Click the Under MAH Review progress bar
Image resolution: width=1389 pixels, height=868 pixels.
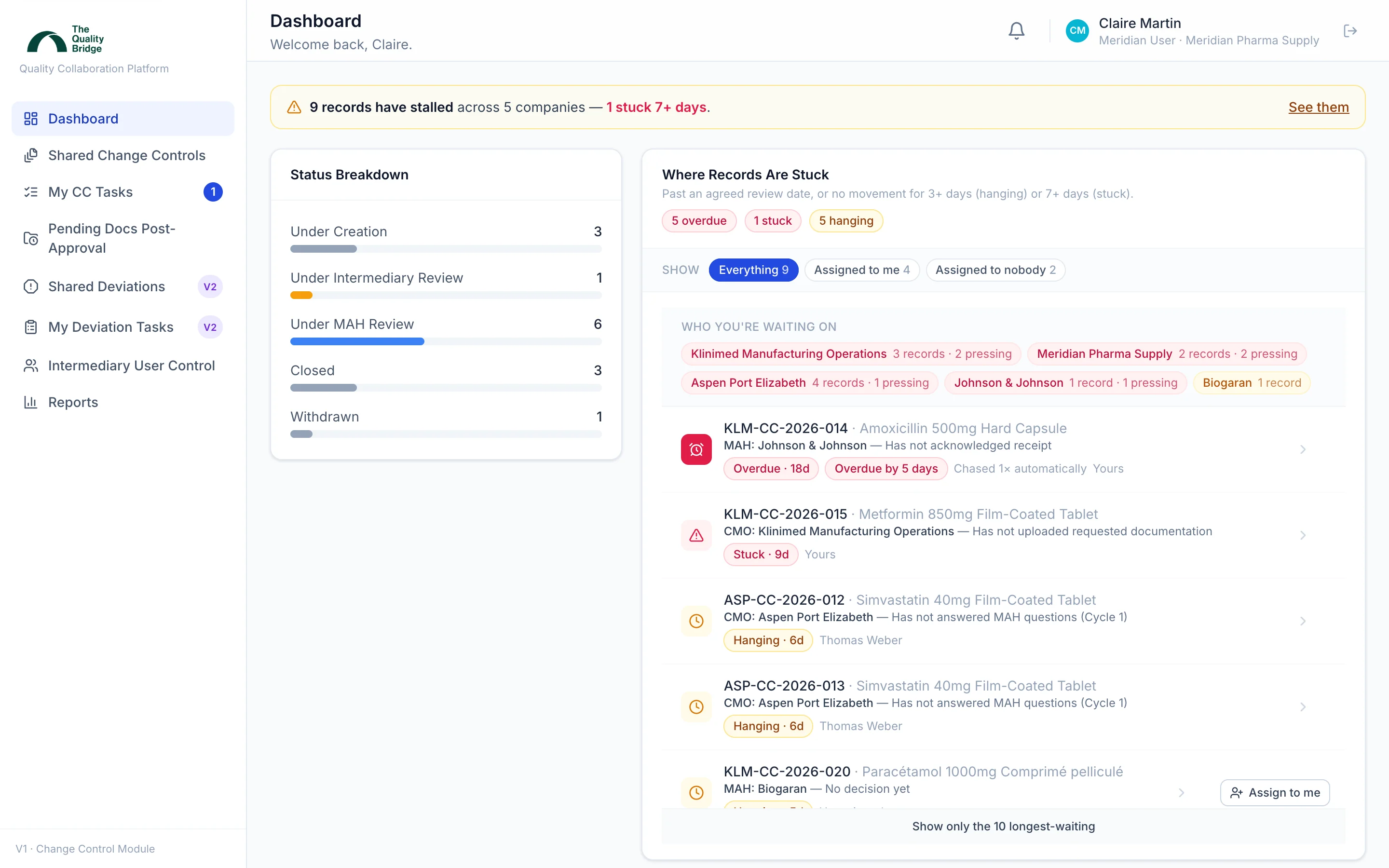pos(446,341)
